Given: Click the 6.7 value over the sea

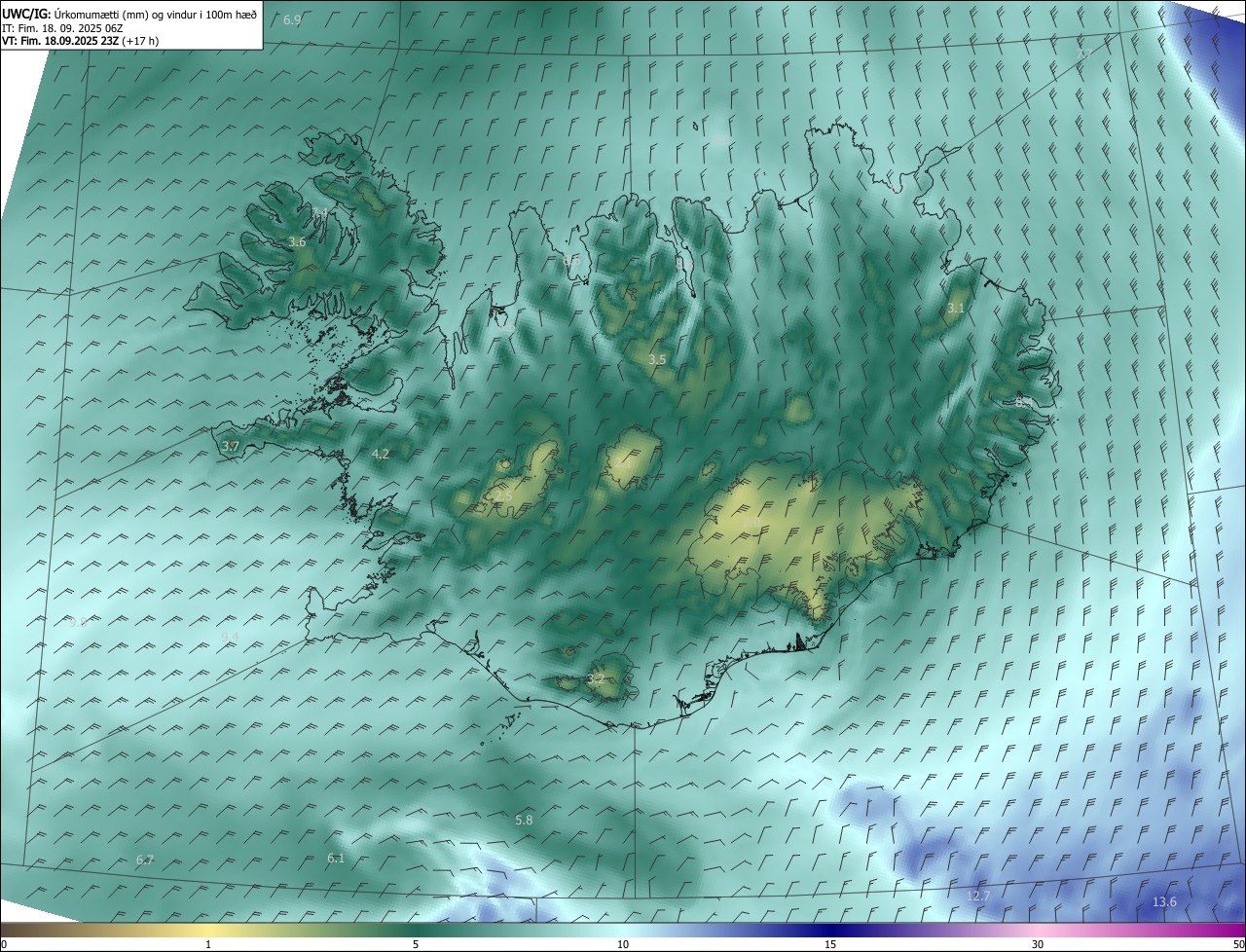Looking at the screenshot, I should click(145, 860).
